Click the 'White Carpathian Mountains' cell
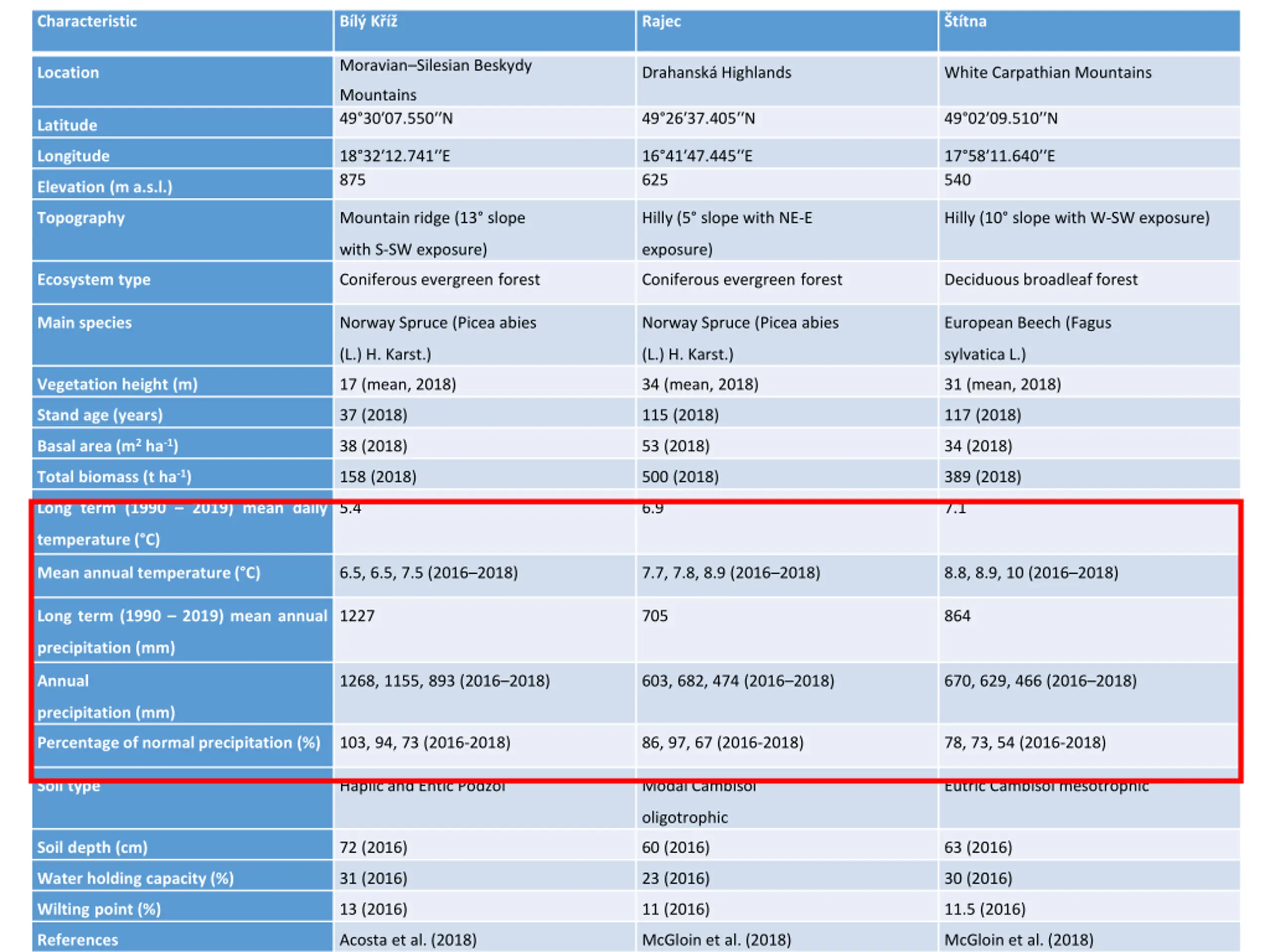The width and height of the screenshot is (1270, 952). [x=1089, y=80]
